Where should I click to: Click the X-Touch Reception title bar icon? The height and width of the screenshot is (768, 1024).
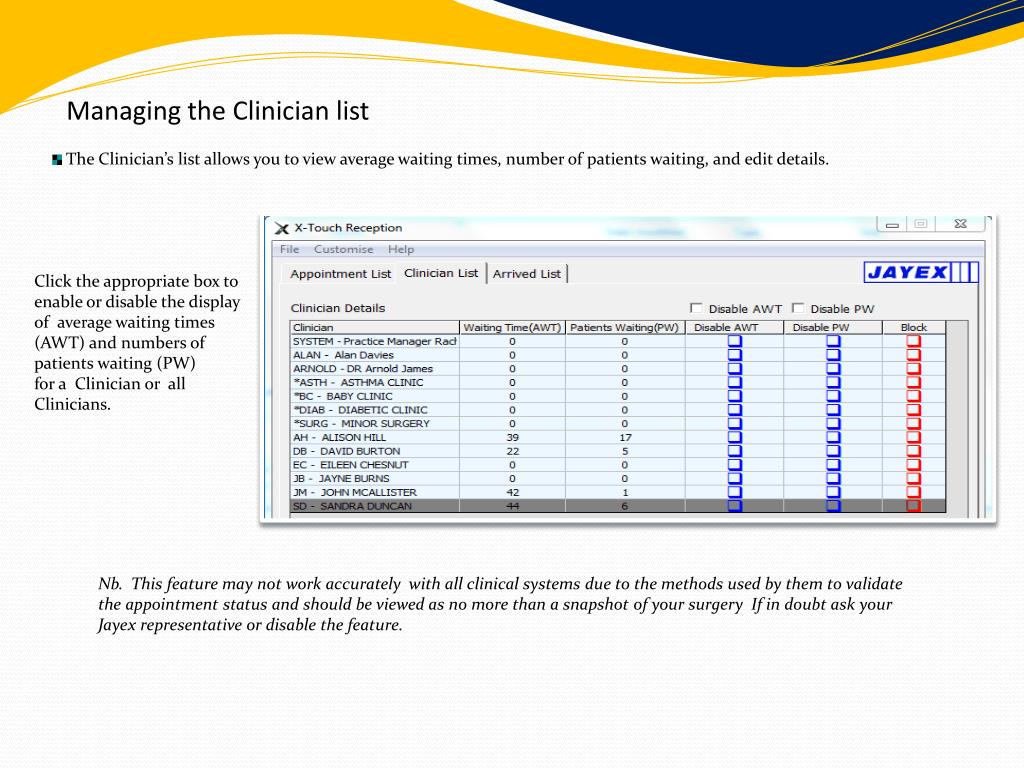tap(281, 228)
